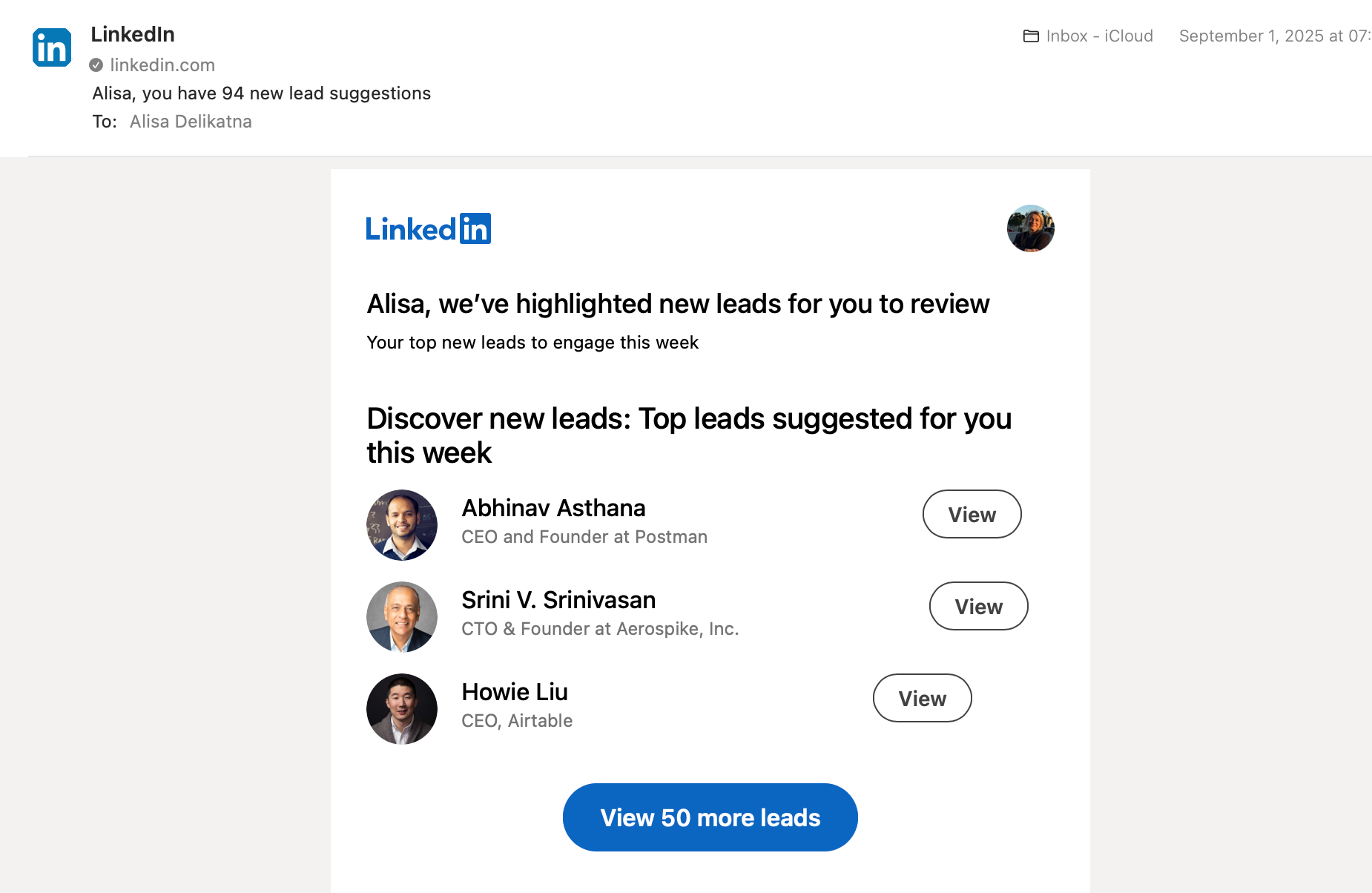1372x893 pixels.
Task: Open Abhinav Asthana name link
Action: pyautogui.click(x=553, y=508)
